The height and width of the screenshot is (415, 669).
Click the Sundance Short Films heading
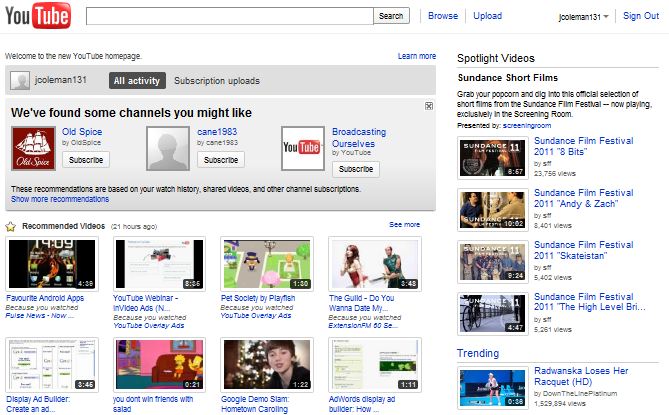pos(508,78)
